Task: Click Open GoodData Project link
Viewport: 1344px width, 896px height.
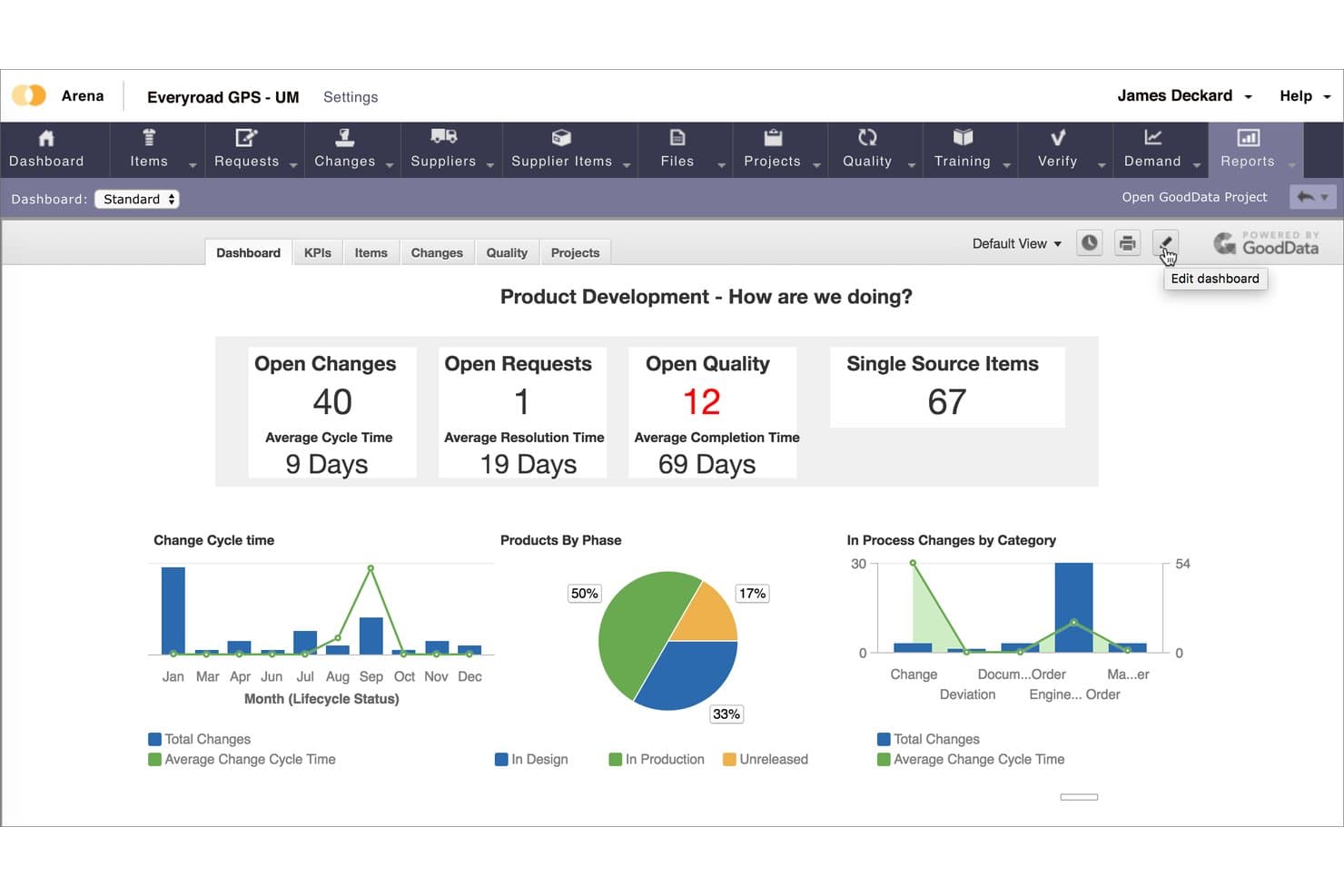Action: point(1194,197)
